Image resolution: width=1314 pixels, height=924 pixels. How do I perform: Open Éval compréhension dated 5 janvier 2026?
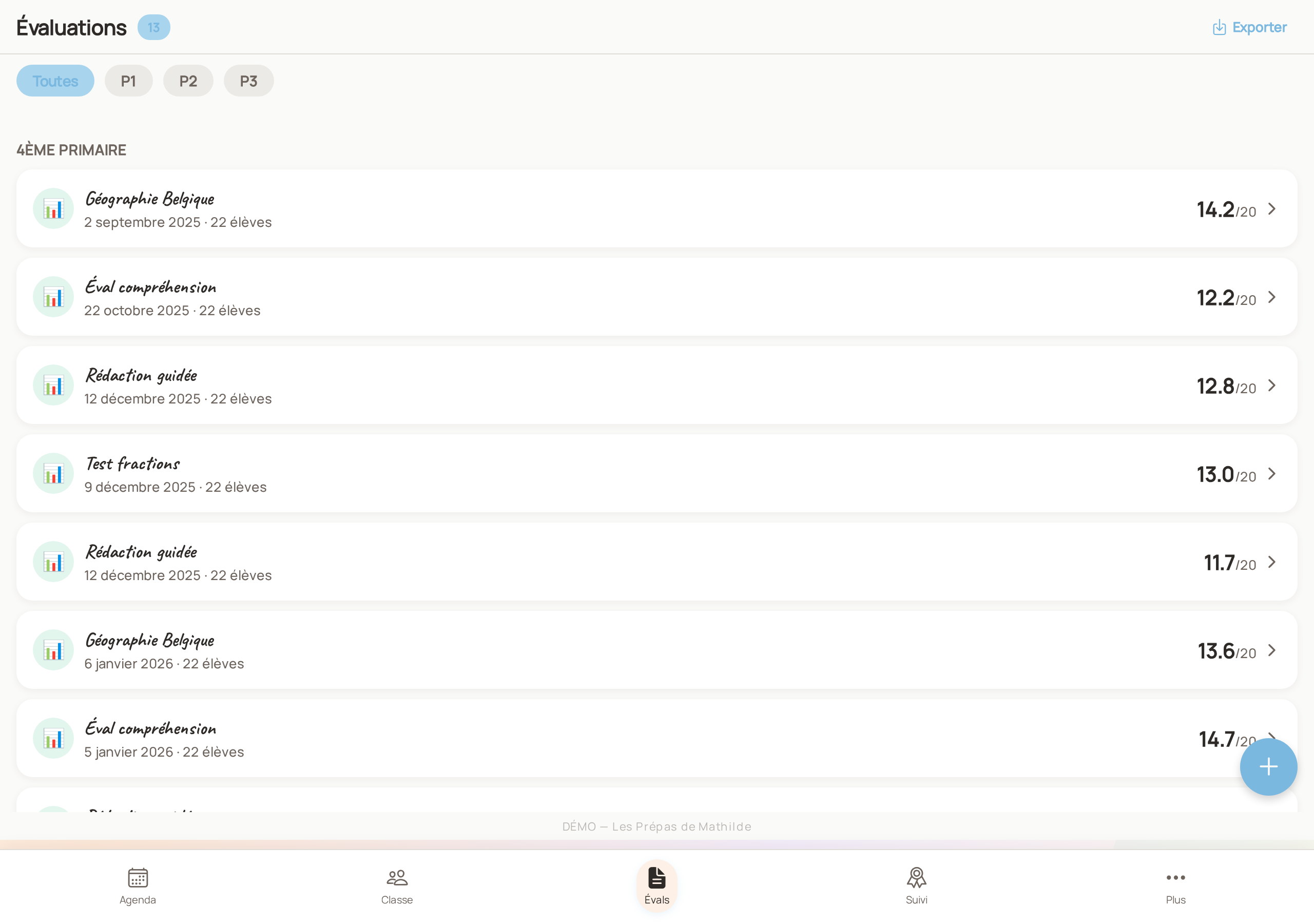(x=656, y=738)
